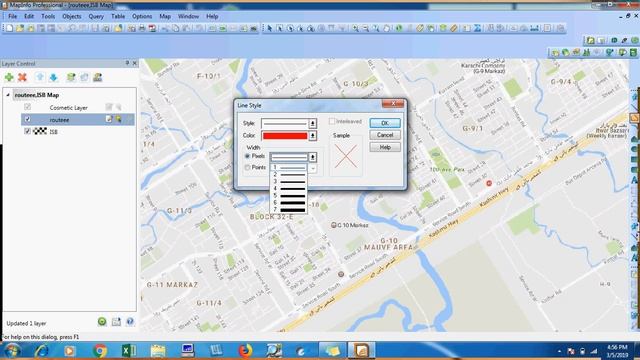The image size is (640, 360).
Task: Choose line width 7 from the list
Action: (x=289, y=209)
